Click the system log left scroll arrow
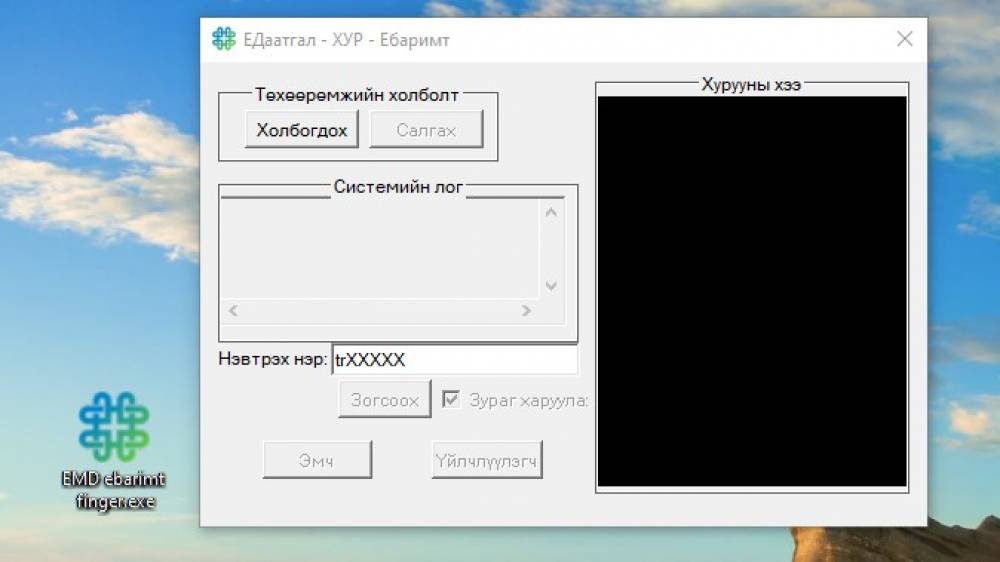1000x562 pixels. tap(233, 311)
